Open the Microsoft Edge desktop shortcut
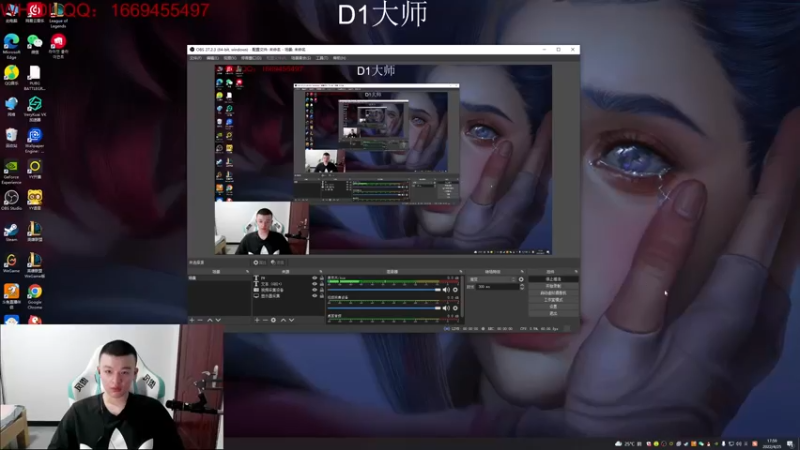Screen dimensions: 800x450 (11, 46)
